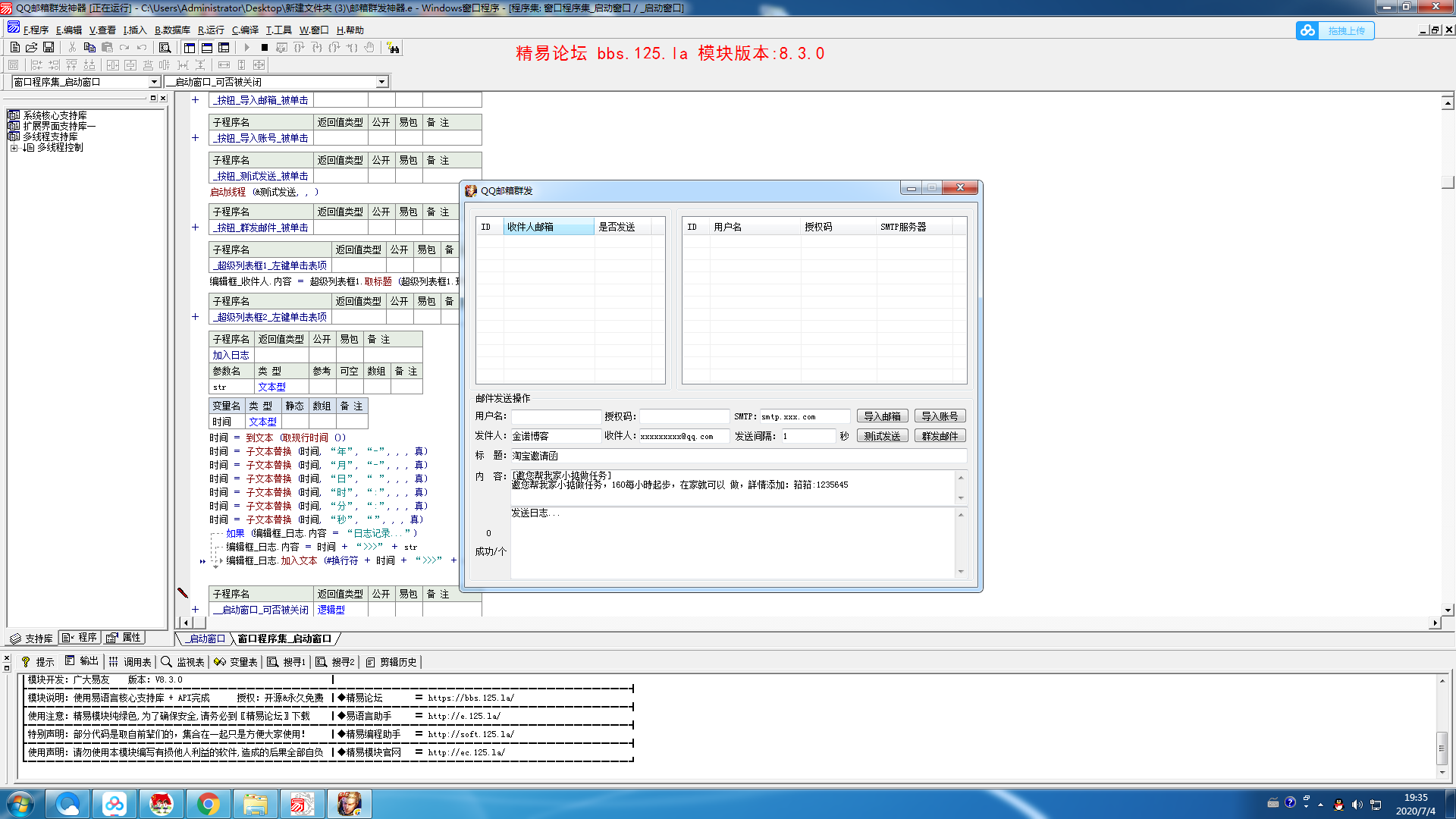Expand the _按钮_导入账号_被单击 subroutine
This screenshot has height=819, width=1456.
(195, 138)
